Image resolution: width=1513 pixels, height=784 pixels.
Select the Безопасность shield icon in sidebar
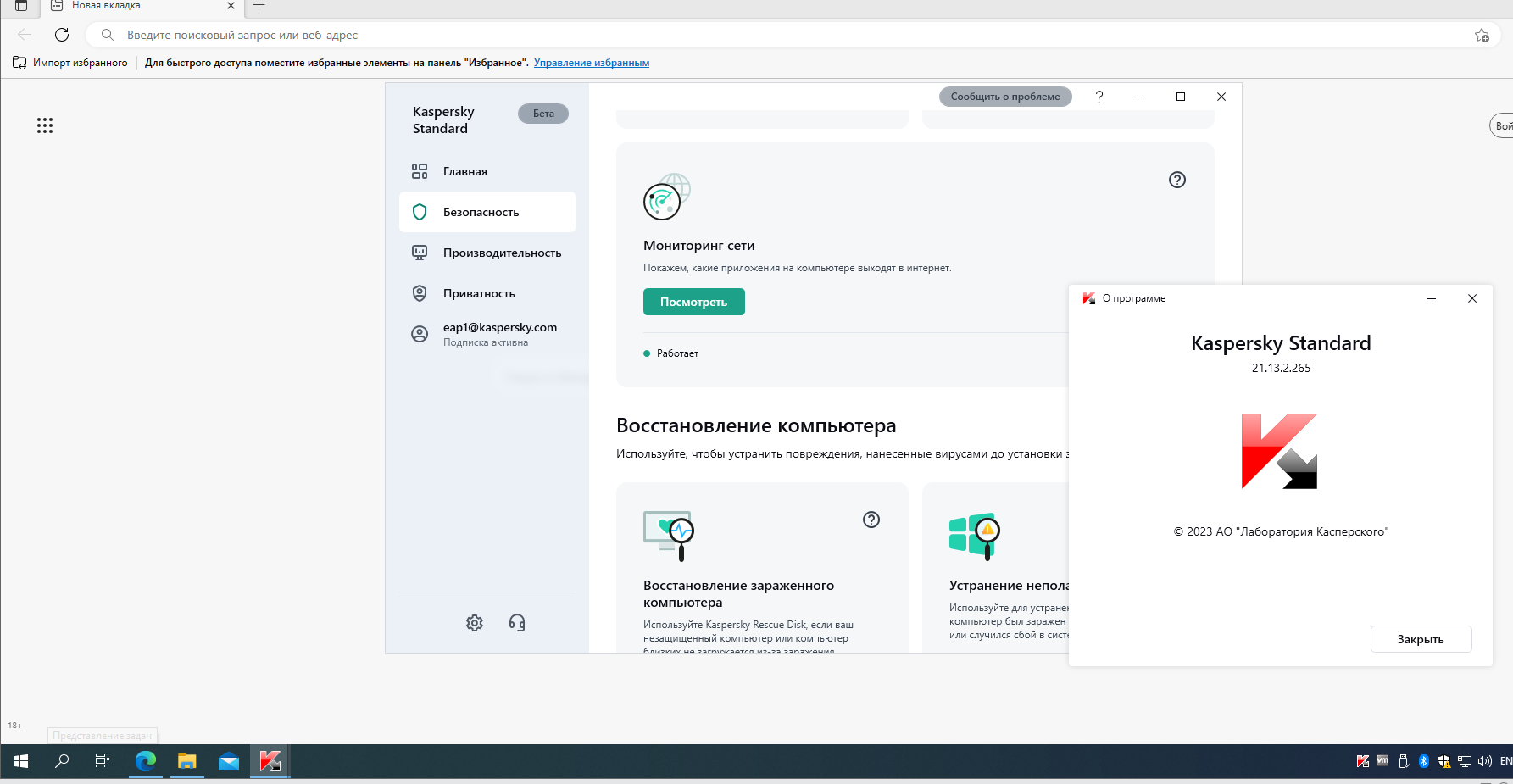(420, 212)
